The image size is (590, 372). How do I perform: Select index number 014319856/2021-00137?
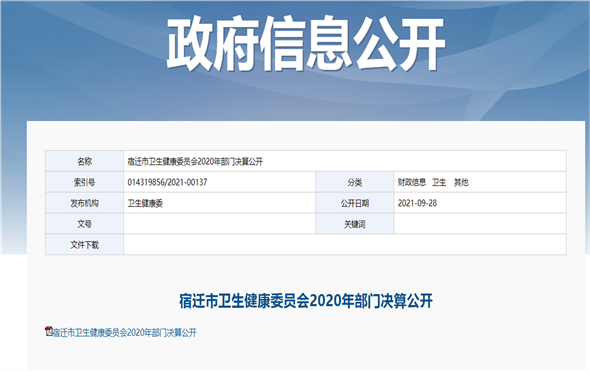click(x=167, y=182)
